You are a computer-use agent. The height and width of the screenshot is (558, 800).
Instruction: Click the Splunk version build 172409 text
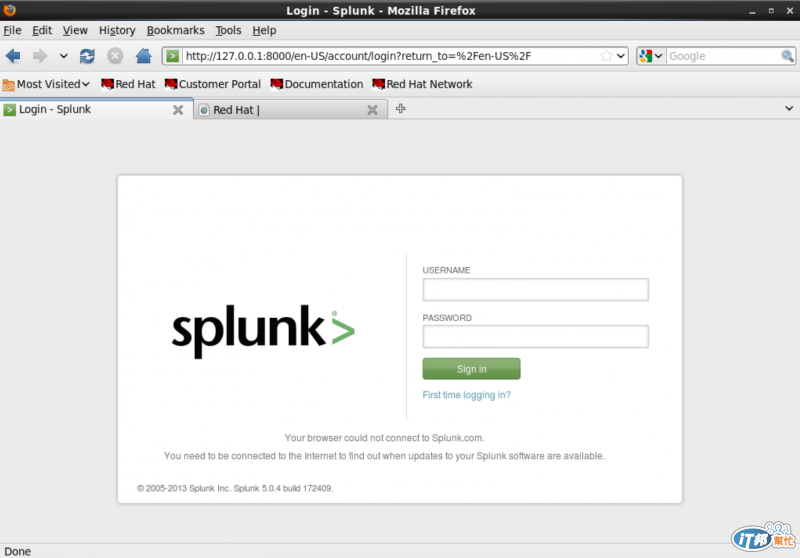point(235,488)
